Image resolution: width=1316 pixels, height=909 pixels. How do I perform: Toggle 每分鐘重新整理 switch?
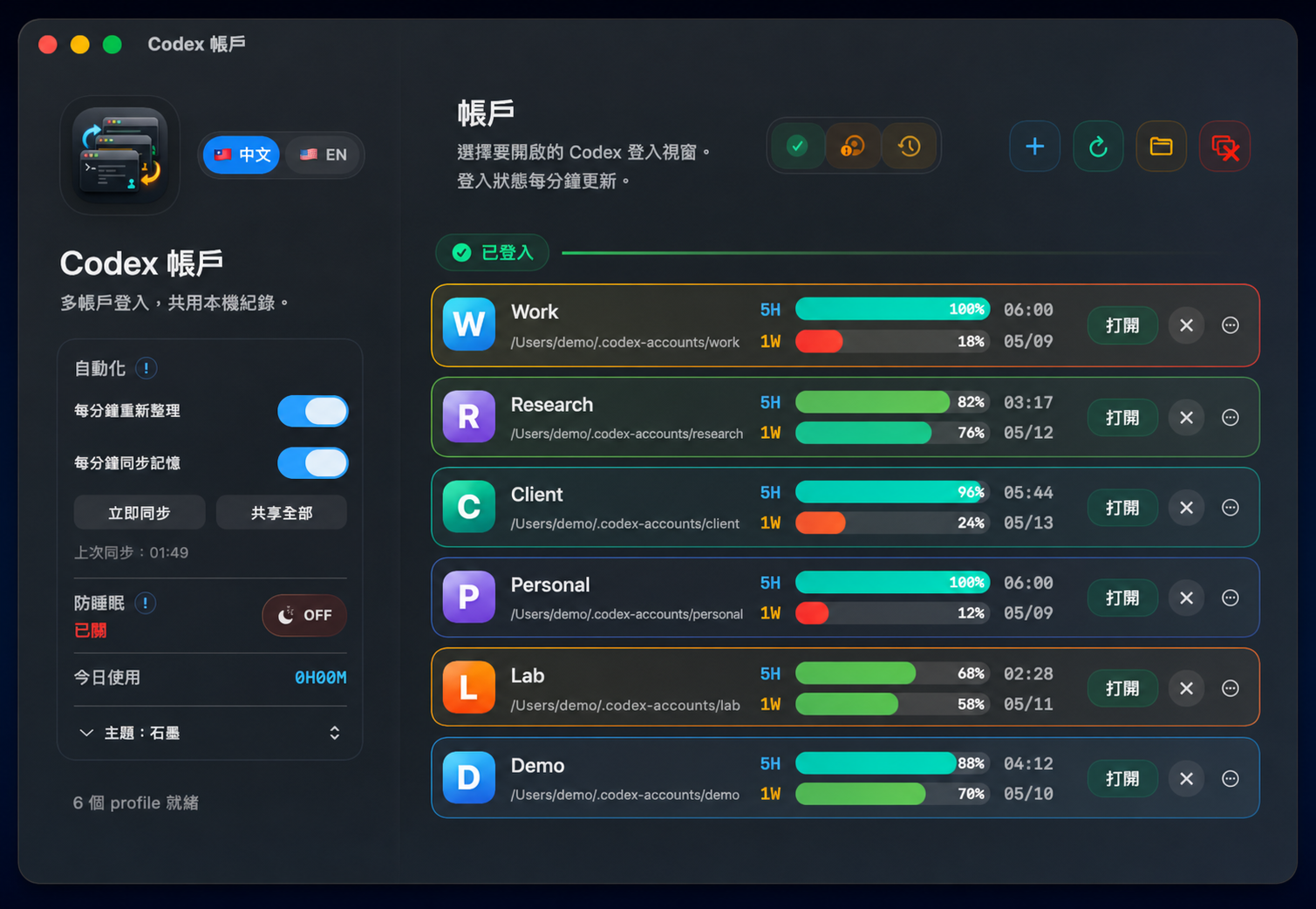(313, 411)
